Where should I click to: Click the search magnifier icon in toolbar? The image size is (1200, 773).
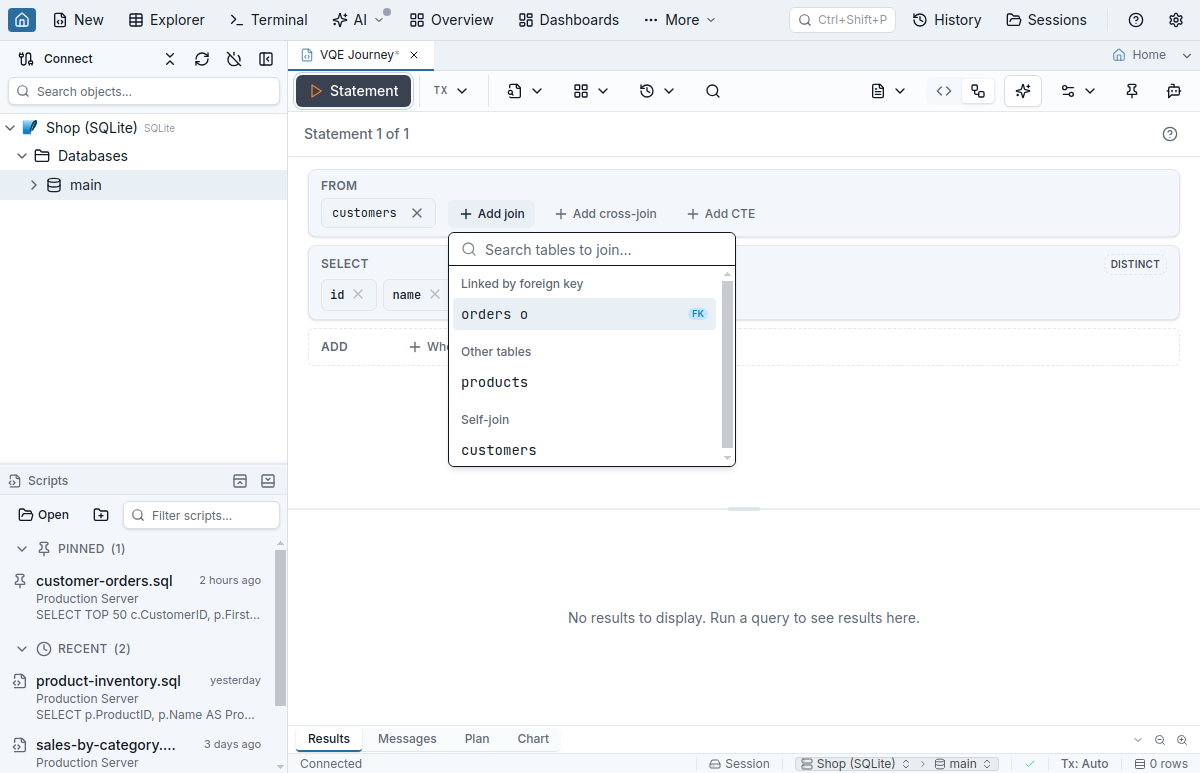[x=713, y=91]
